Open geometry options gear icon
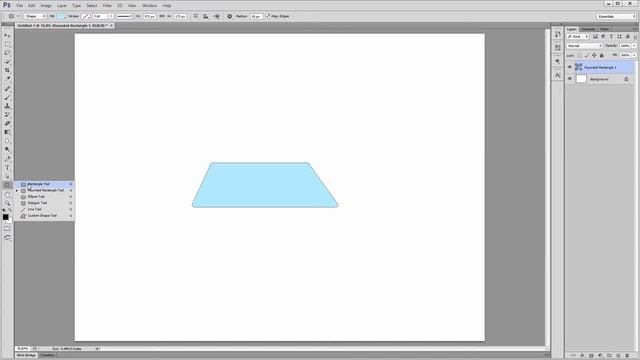The image size is (640, 360). pyautogui.click(x=229, y=16)
